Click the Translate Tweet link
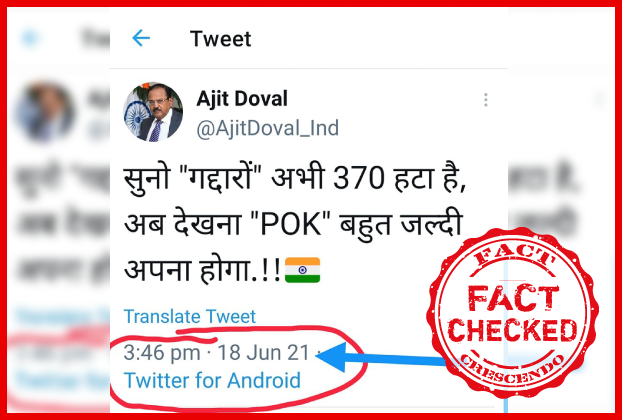Screen dimensions: 622x420 190,316
